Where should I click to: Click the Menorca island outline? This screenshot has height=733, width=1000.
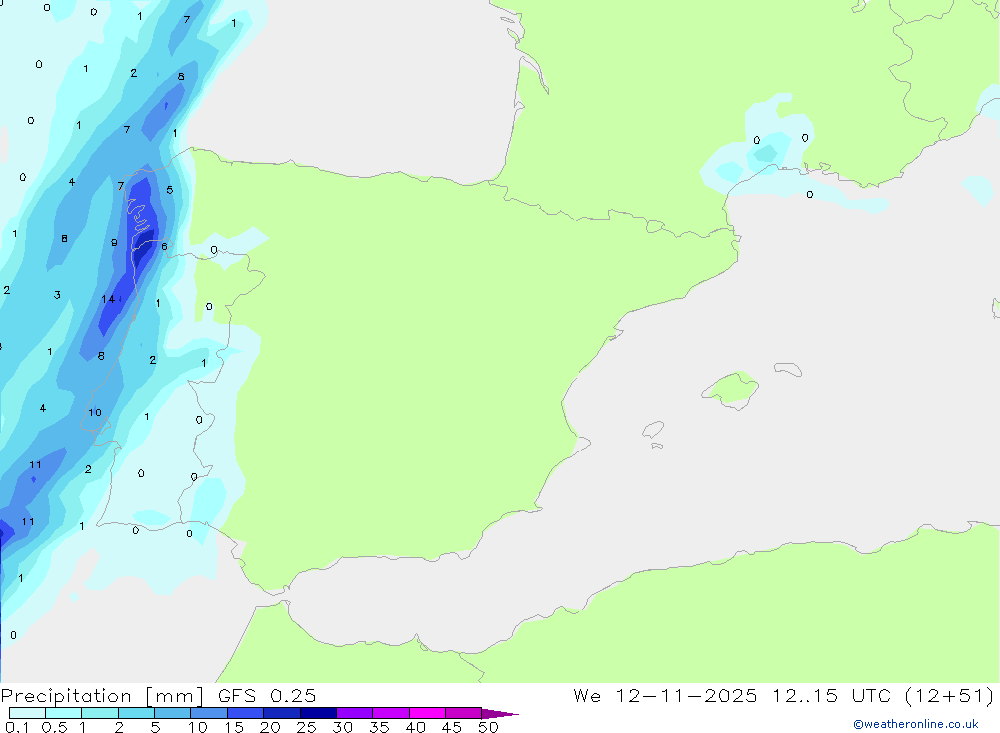788,369
